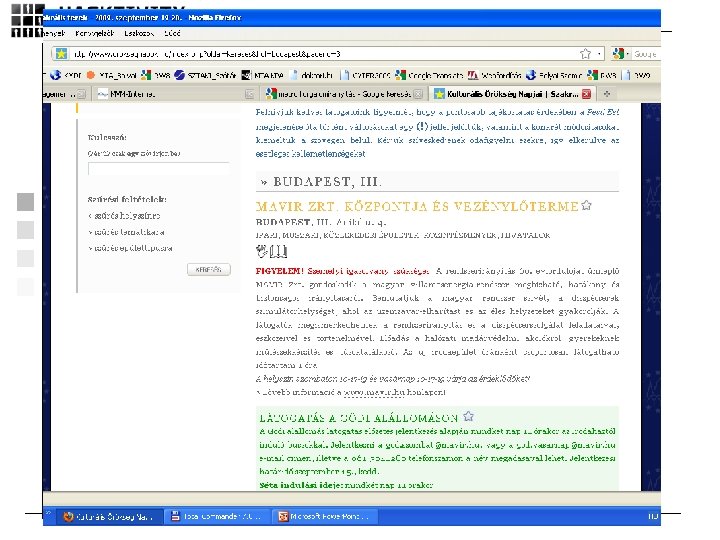Click the Budapest, III. section heading
The width and height of the screenshot is (720, 540).
pos(327,182)
